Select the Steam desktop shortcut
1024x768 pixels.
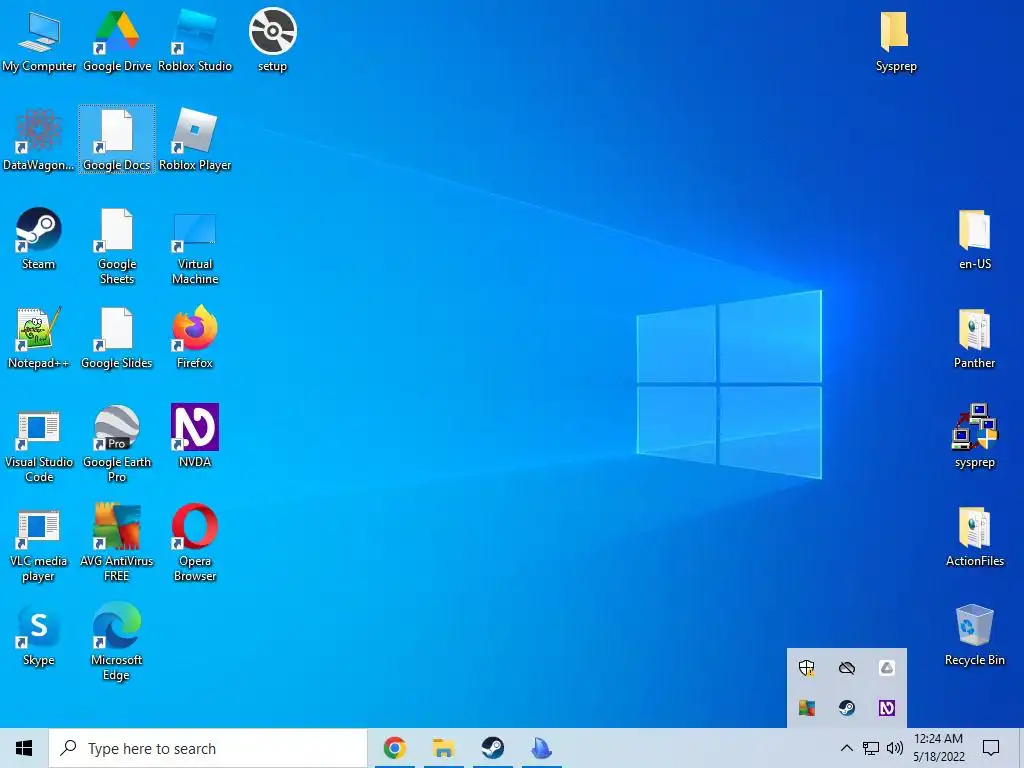pyautogui.click(x=39, y=239)
